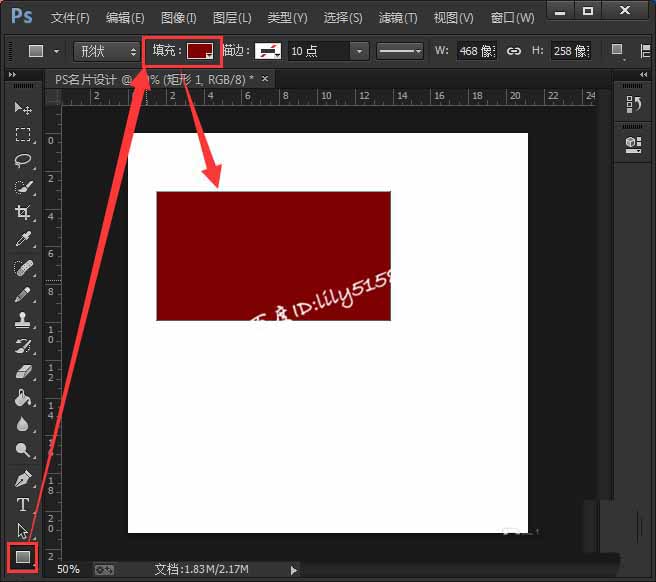Viewport: 656px width, 582px height.
Task: Select the Rectangle shape tool
Action: (22, 557)
